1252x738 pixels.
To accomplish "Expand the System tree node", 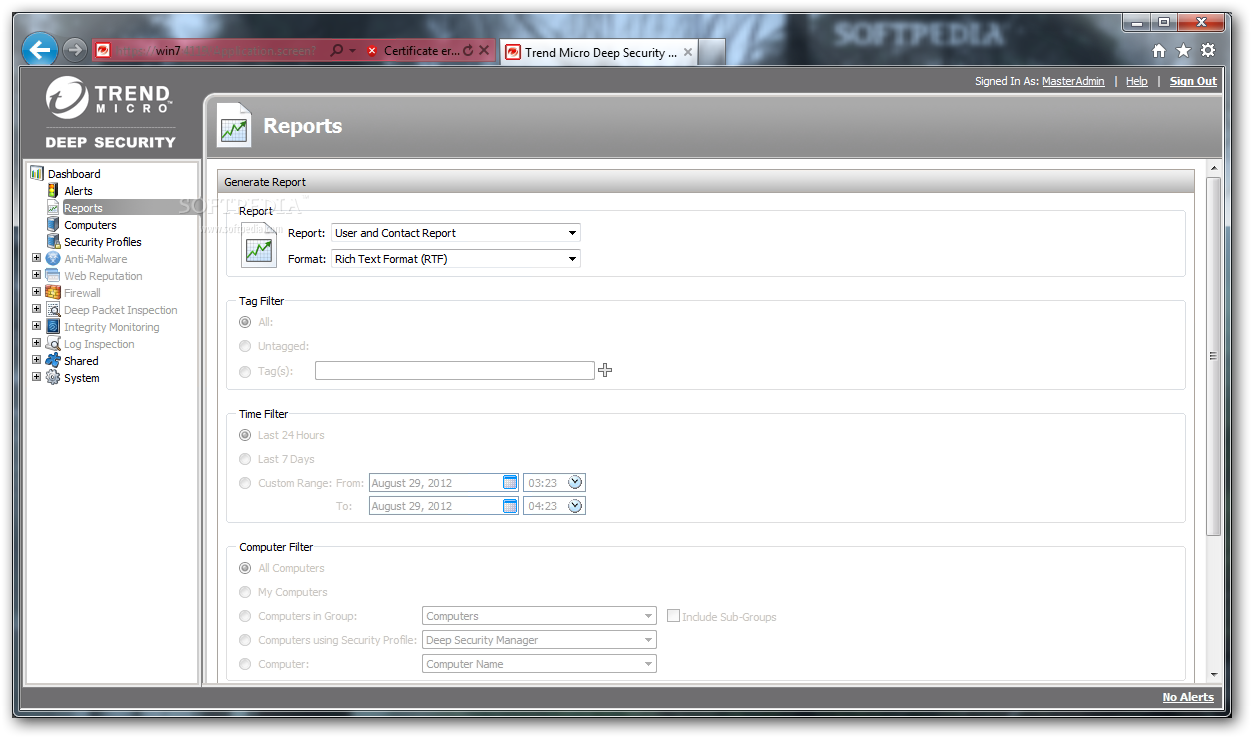I will pos(37,377).
